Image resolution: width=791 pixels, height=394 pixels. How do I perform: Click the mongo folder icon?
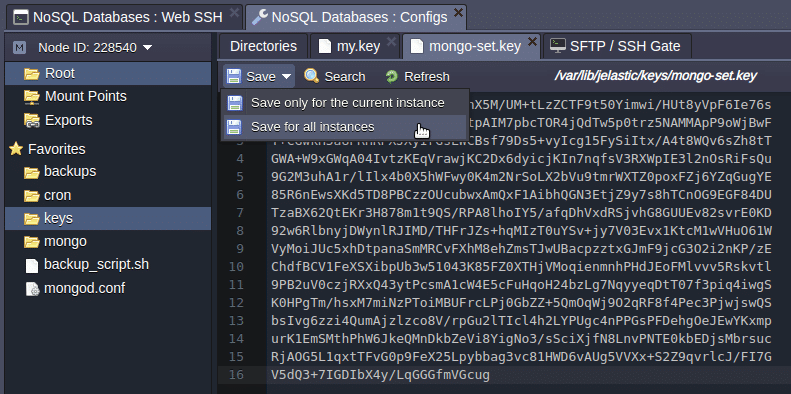click(x=32, y=242)
